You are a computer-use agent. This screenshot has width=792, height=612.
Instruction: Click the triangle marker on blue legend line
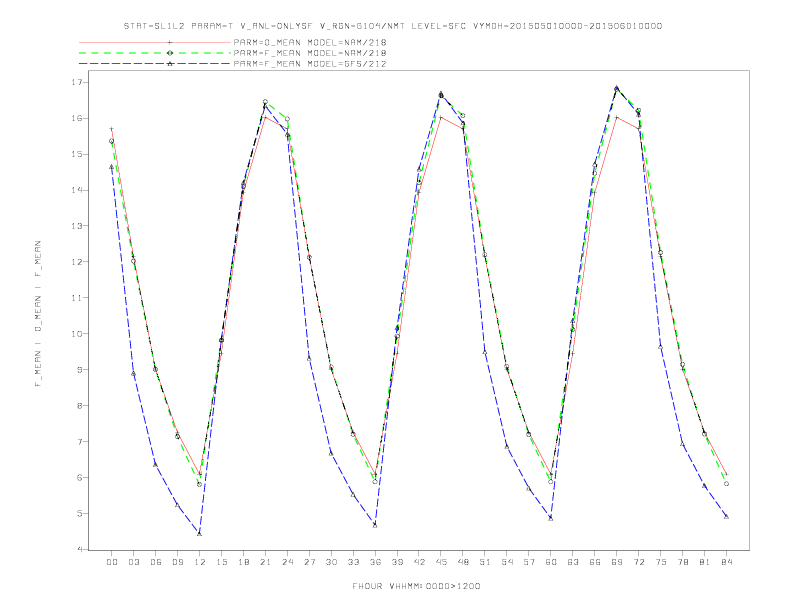(x=170, y=64)
